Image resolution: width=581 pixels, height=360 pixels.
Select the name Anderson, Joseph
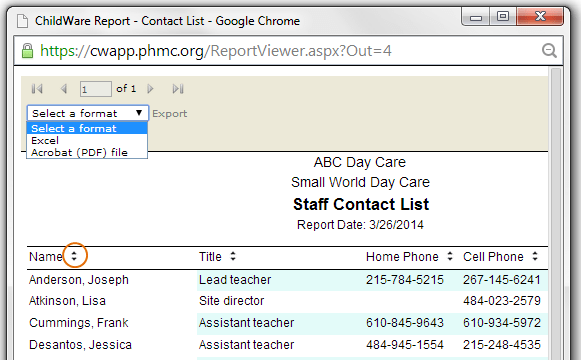(x=79, y=280)
